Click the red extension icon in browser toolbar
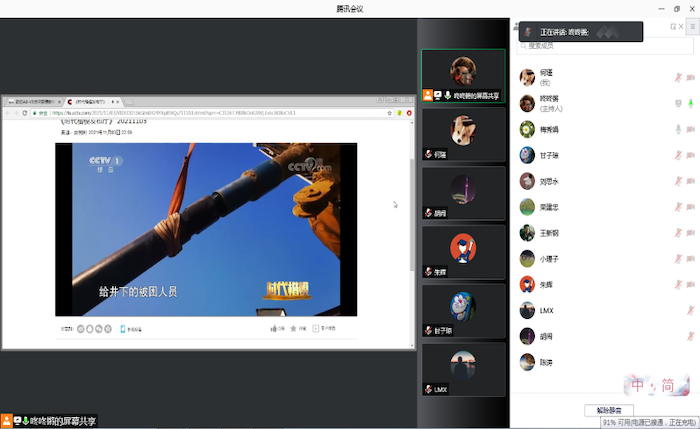 point(409,113)
